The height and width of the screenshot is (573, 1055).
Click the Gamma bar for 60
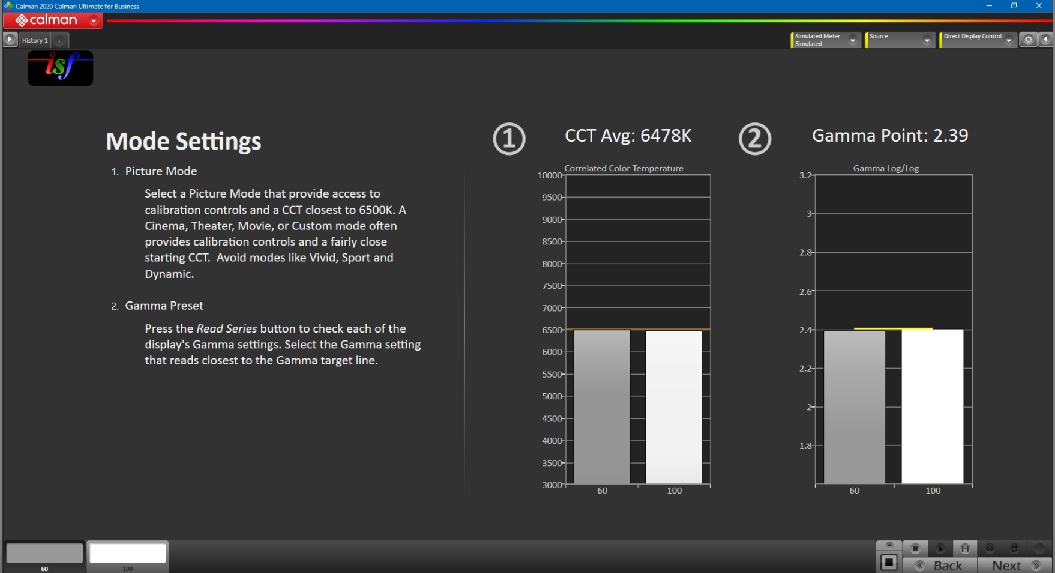pyautogui.click(x=854, y=406)
